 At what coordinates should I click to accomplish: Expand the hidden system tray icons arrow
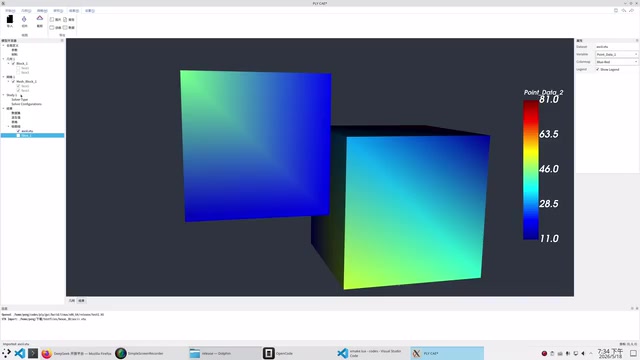pos(591,353)
